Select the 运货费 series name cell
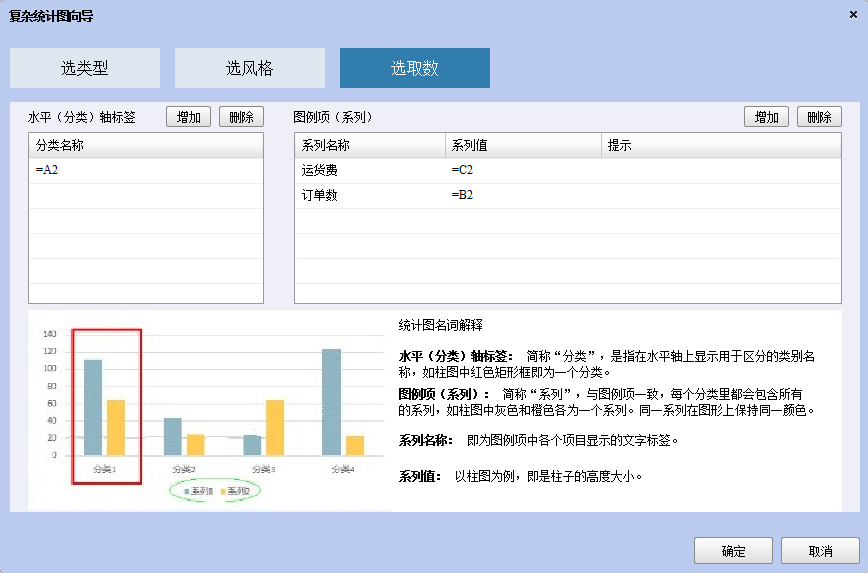 coord(369,171)
